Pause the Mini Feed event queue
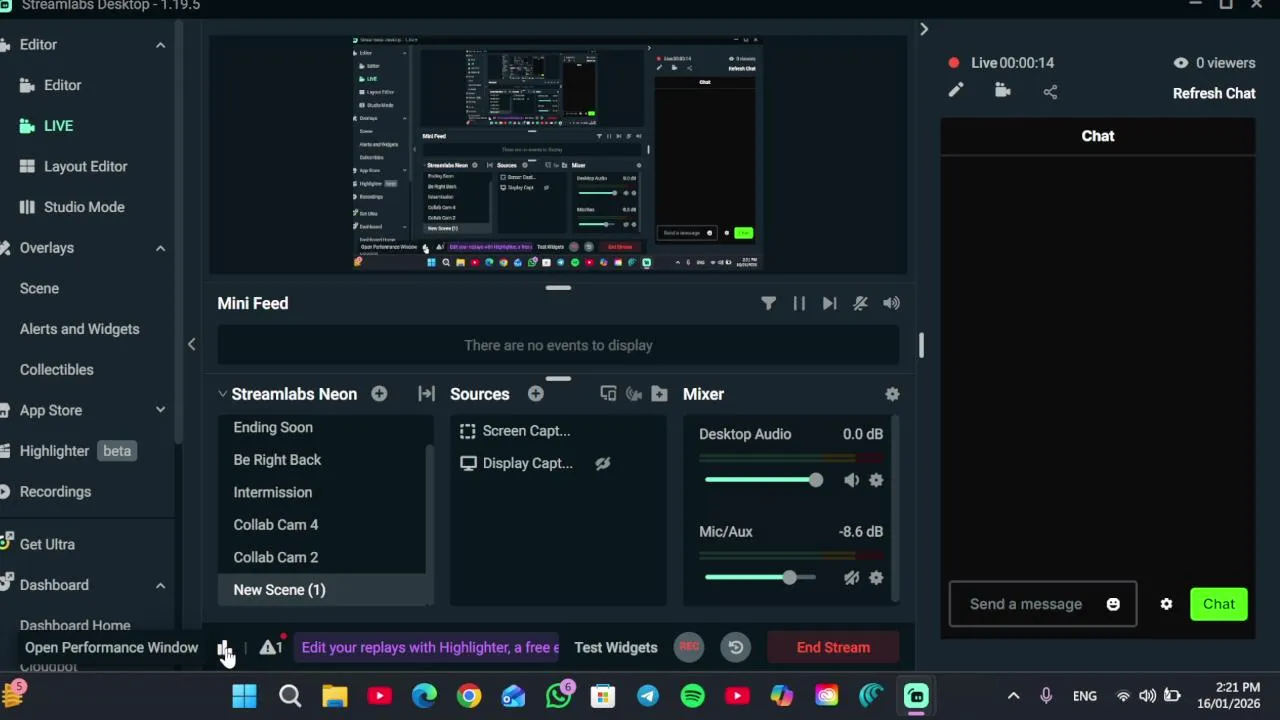 click(x=799, y=303)
